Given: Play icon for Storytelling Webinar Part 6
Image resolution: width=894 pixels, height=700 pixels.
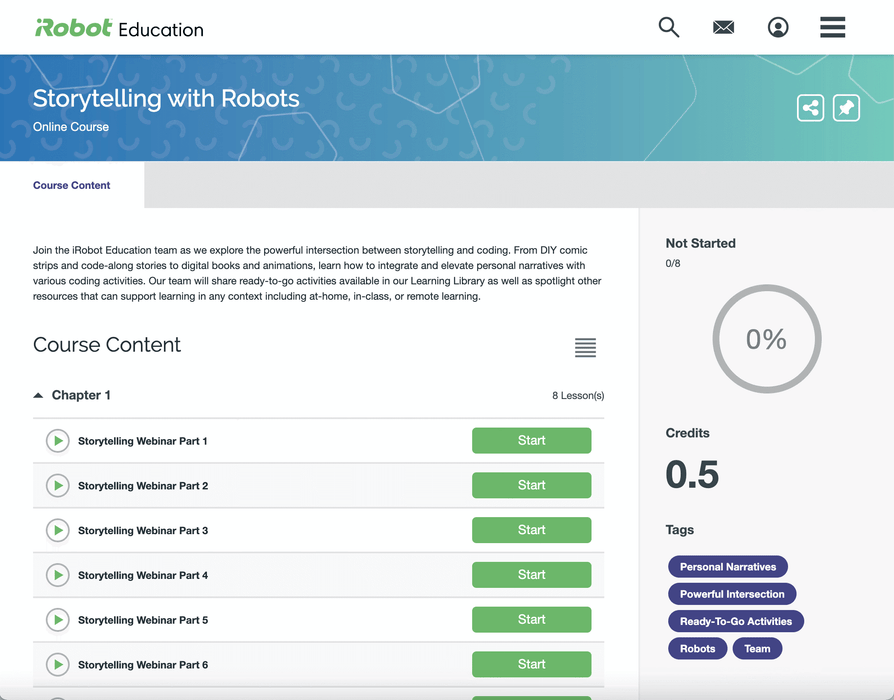Looking at the screenshot, I should [x=58, y=665].
